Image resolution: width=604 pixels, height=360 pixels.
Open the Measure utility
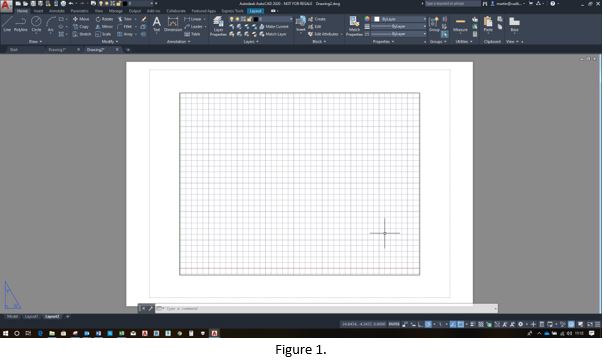pos(460,24)
